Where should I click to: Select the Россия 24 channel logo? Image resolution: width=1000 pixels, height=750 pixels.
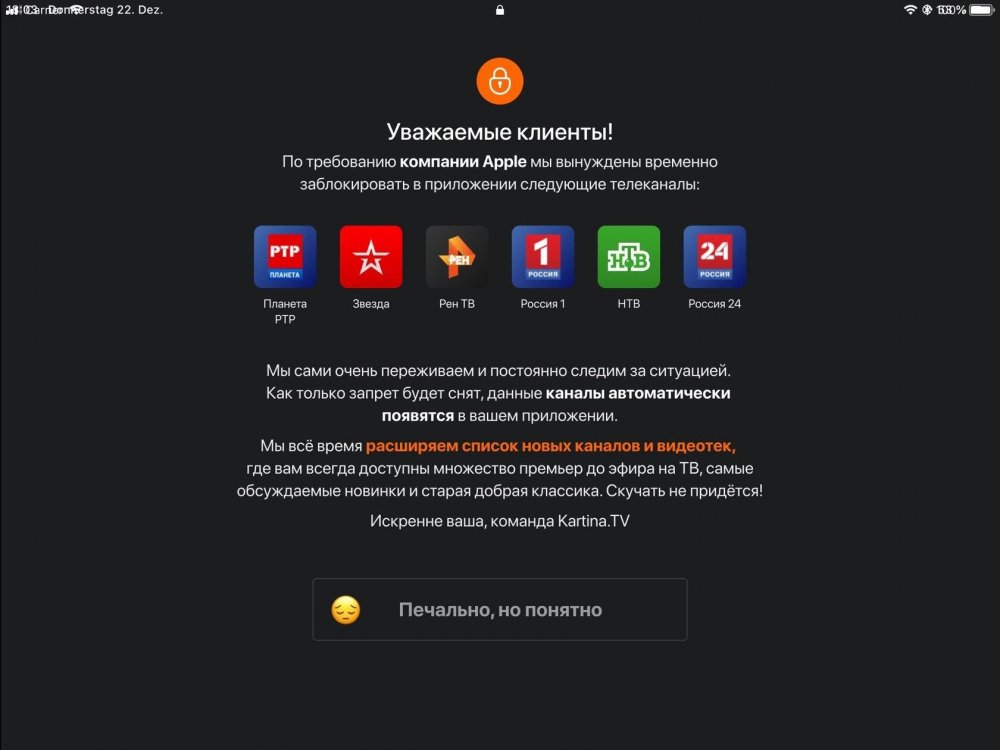coord(714,256)
